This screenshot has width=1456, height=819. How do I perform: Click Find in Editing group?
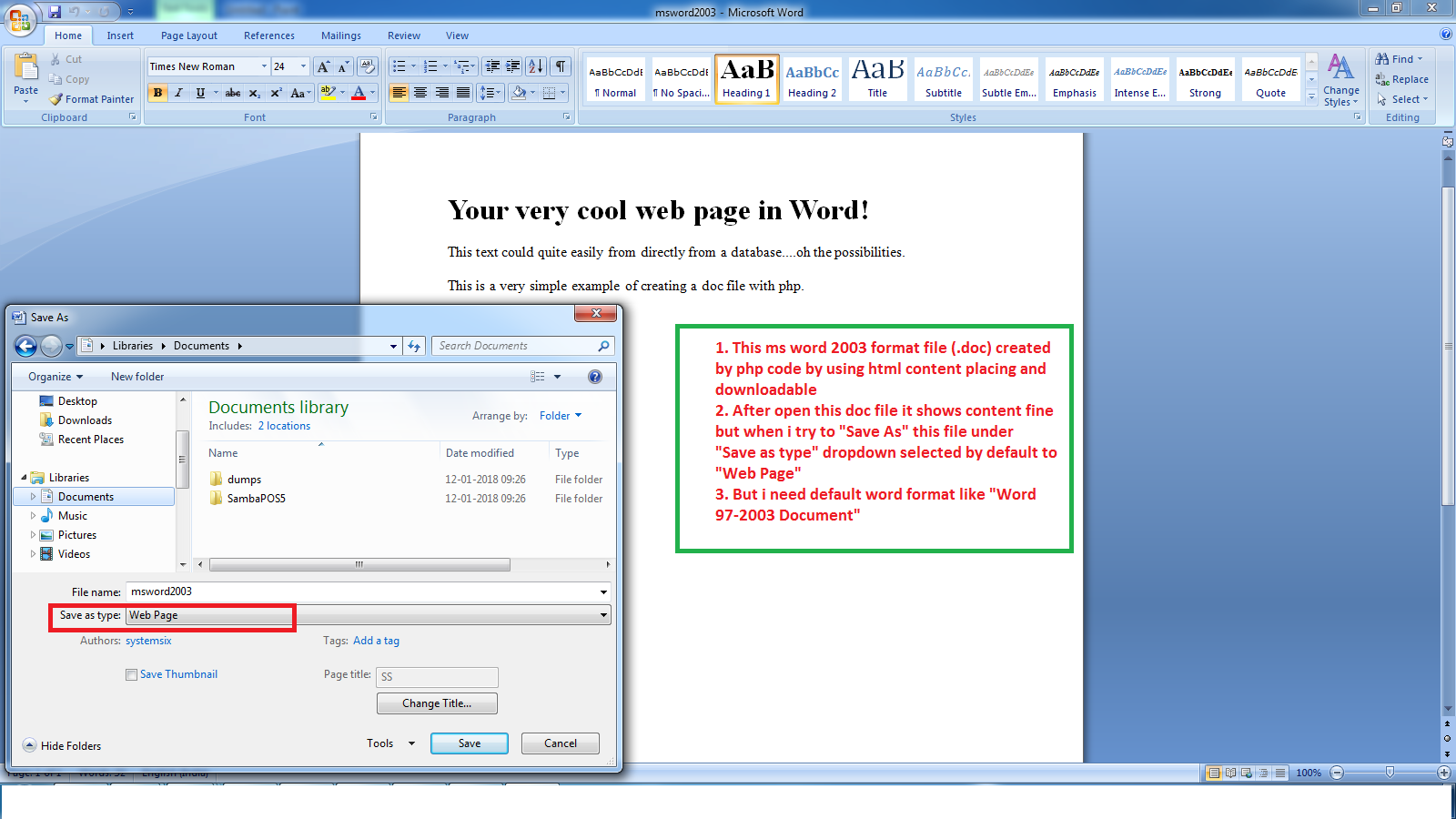(1400, 59)
